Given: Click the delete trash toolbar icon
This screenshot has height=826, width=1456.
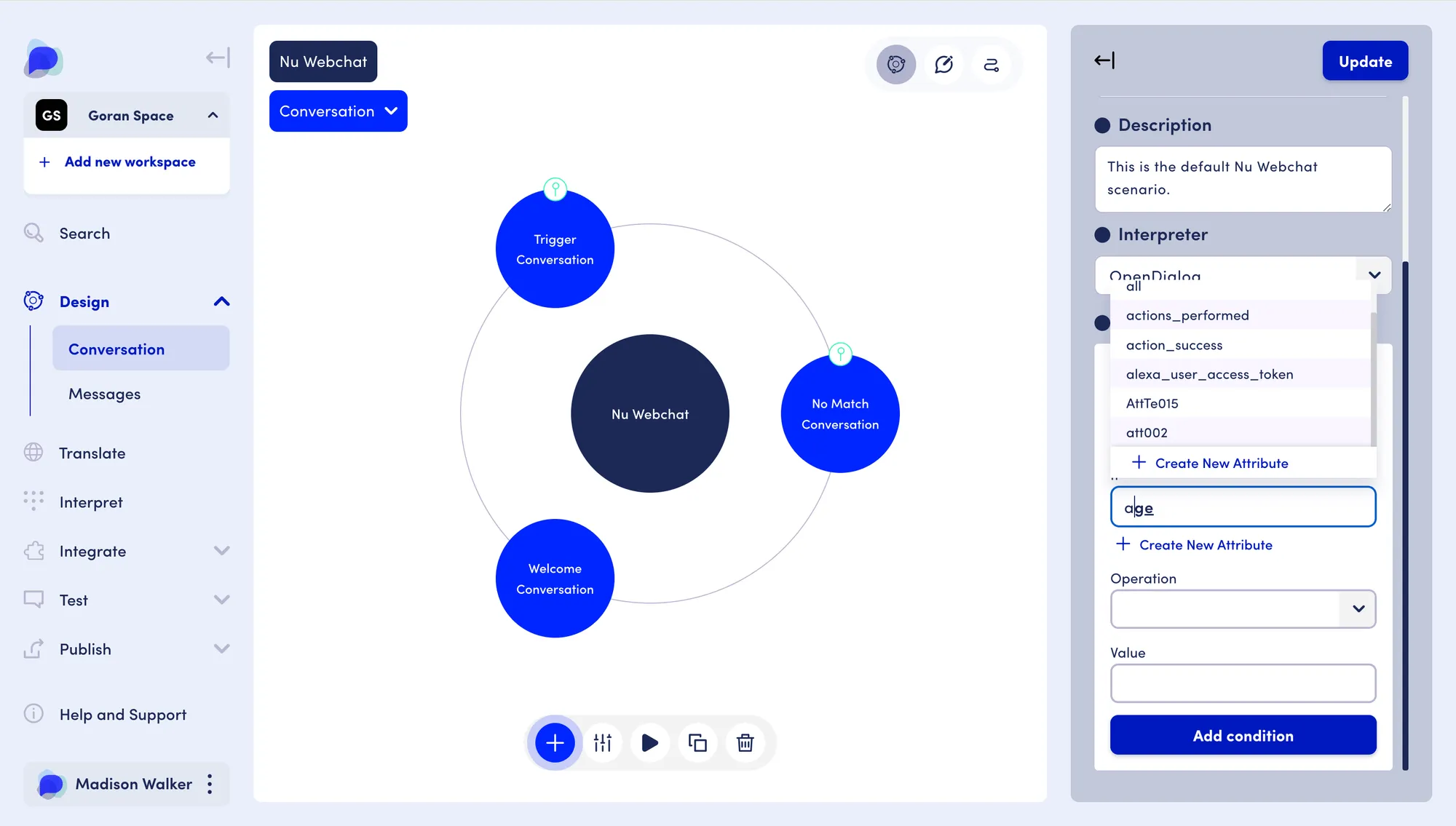Looking at the screenshot, I should click(x=745, y=742).
